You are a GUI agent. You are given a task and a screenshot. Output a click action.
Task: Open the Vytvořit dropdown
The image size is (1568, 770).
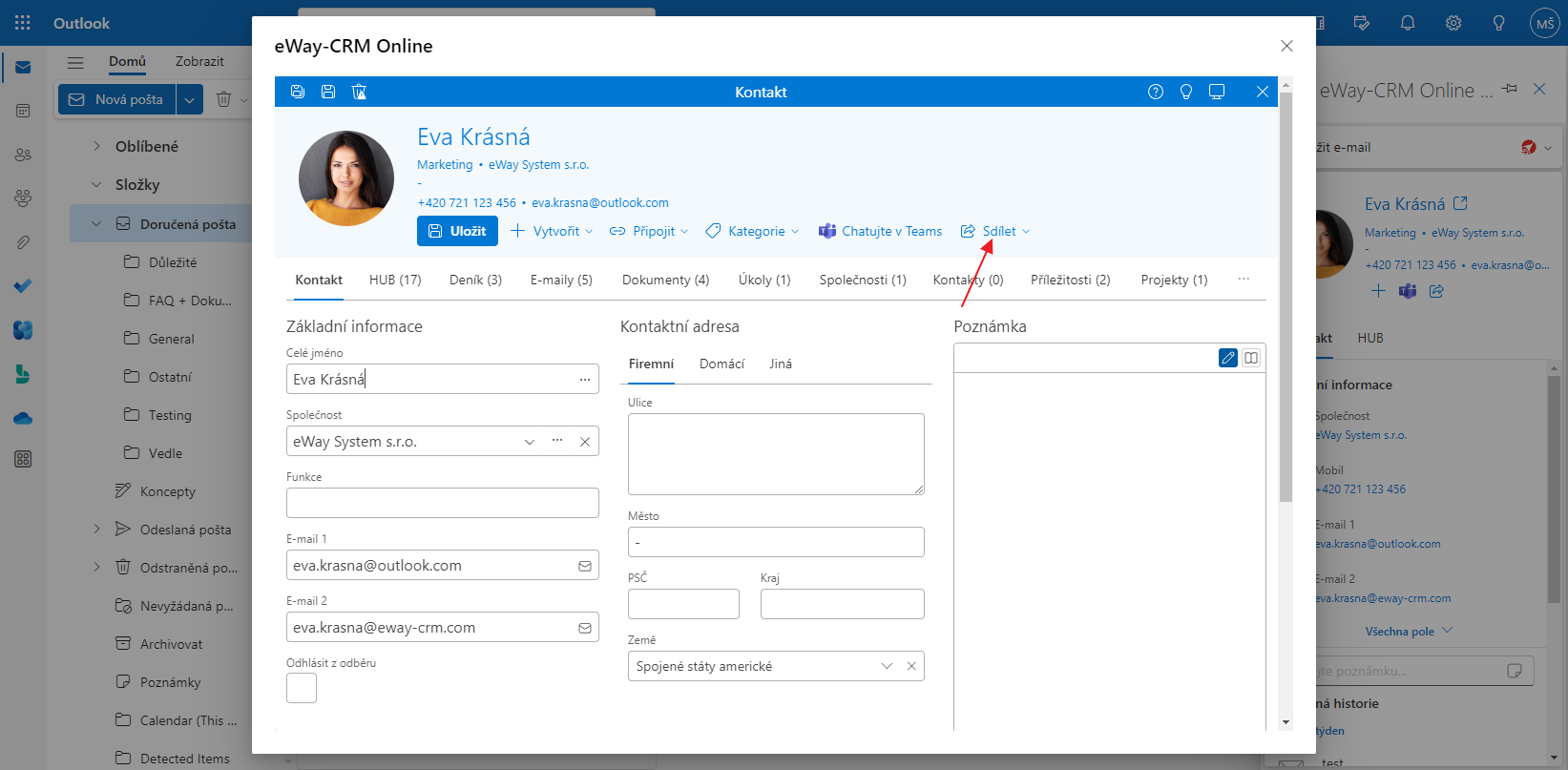coord(552,231)
